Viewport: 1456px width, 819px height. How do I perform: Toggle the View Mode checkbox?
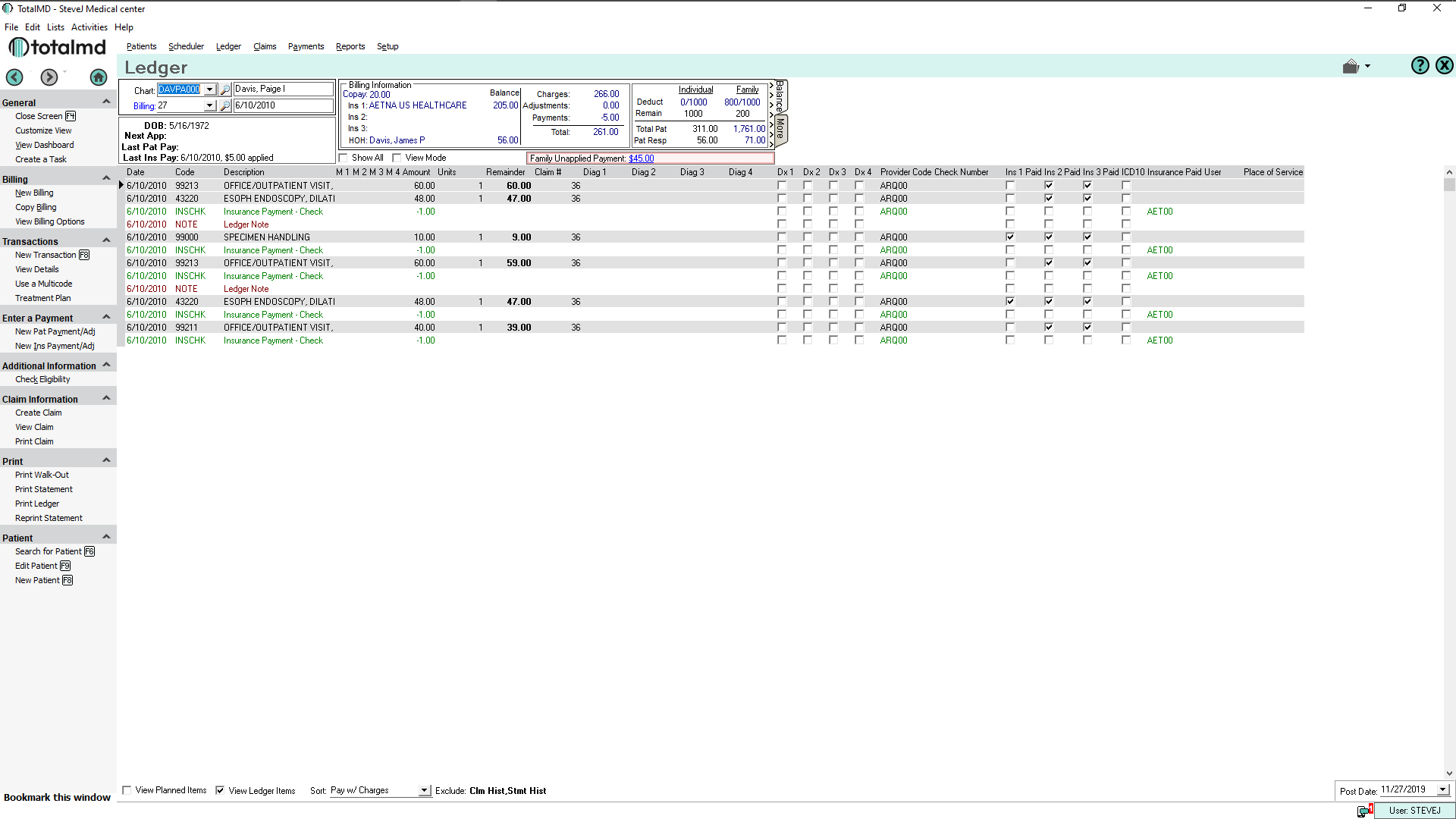[x=397, y=158]
